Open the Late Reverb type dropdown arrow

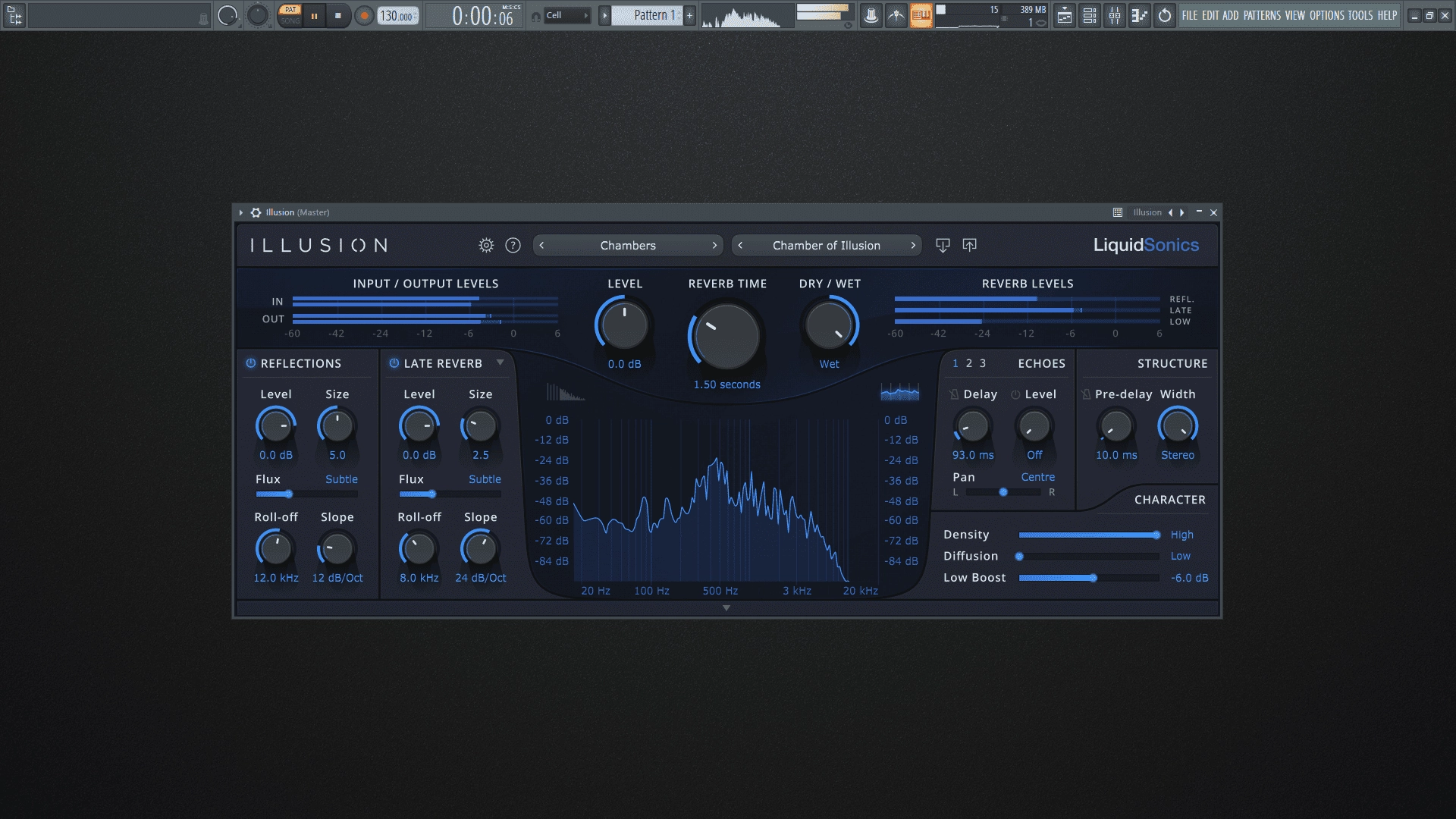pos(500,362)
